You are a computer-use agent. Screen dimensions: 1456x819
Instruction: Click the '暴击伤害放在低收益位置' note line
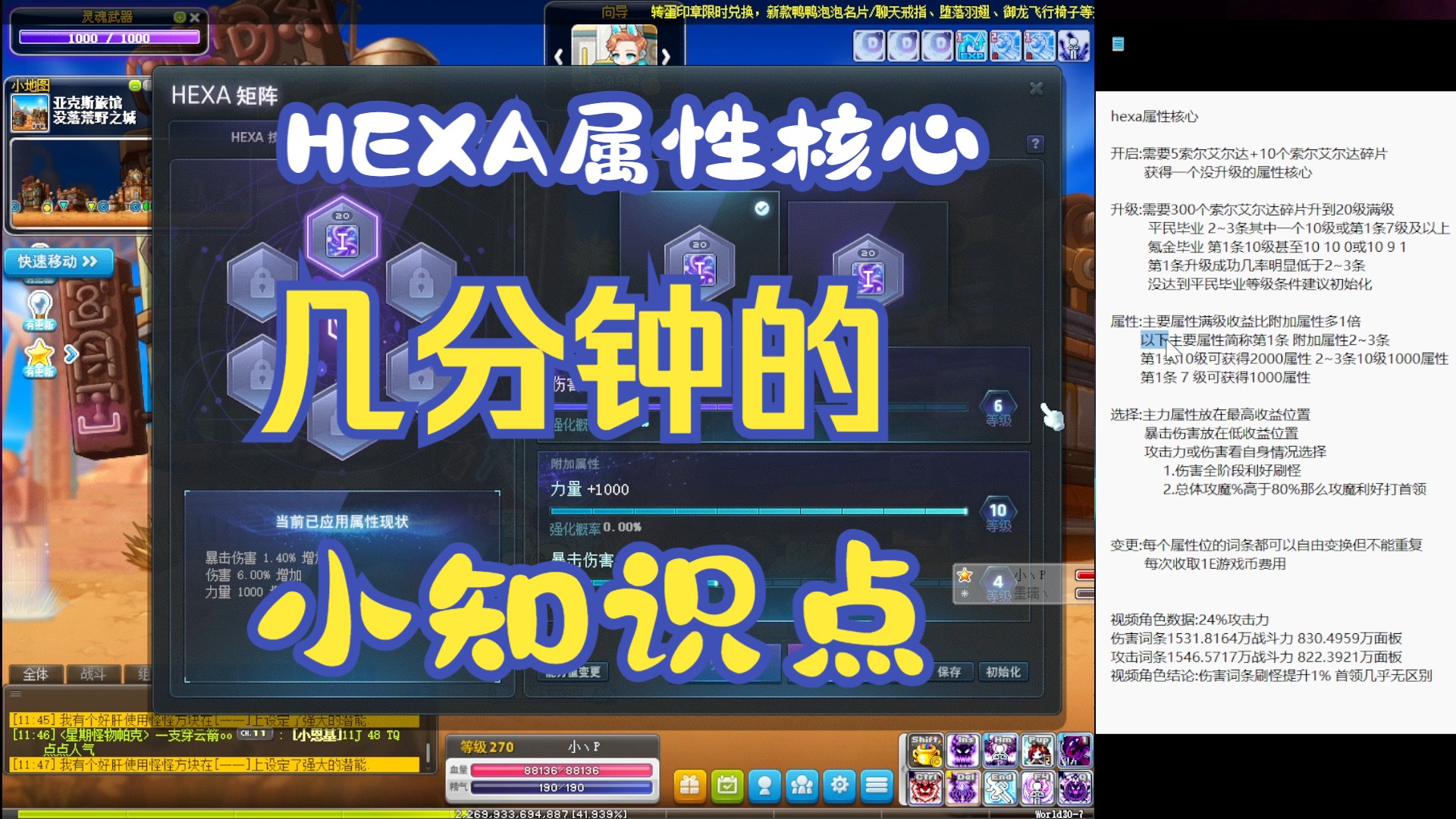tap(1221, 433)
